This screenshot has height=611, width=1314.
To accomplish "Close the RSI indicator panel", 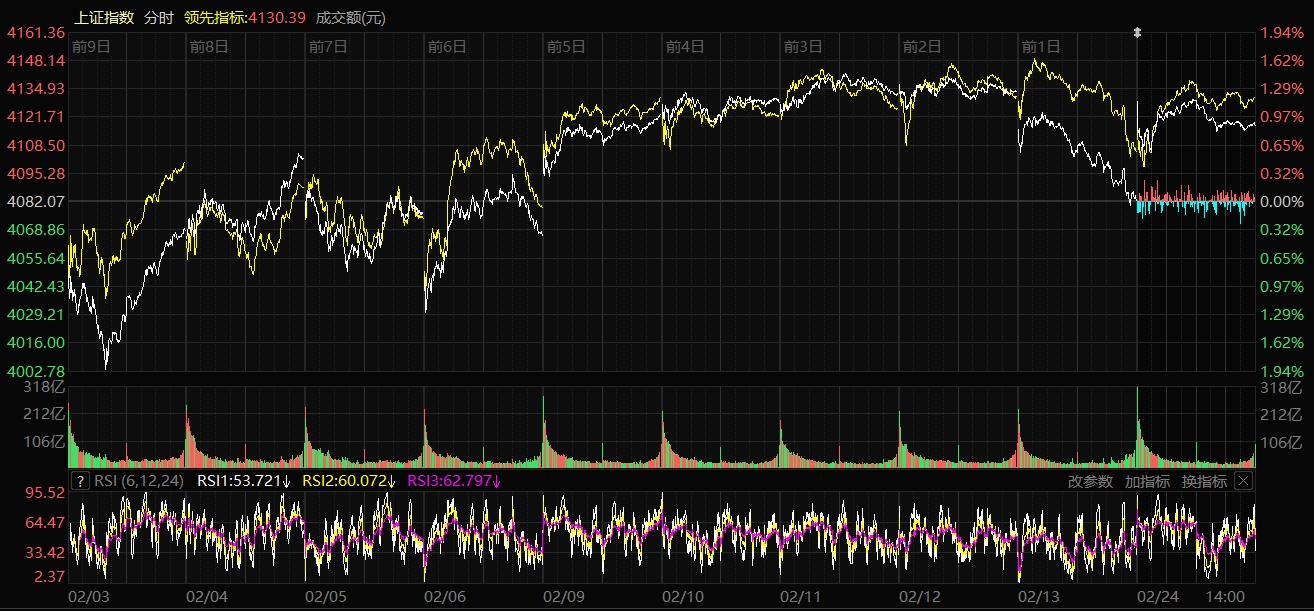I will (1243, 481).
